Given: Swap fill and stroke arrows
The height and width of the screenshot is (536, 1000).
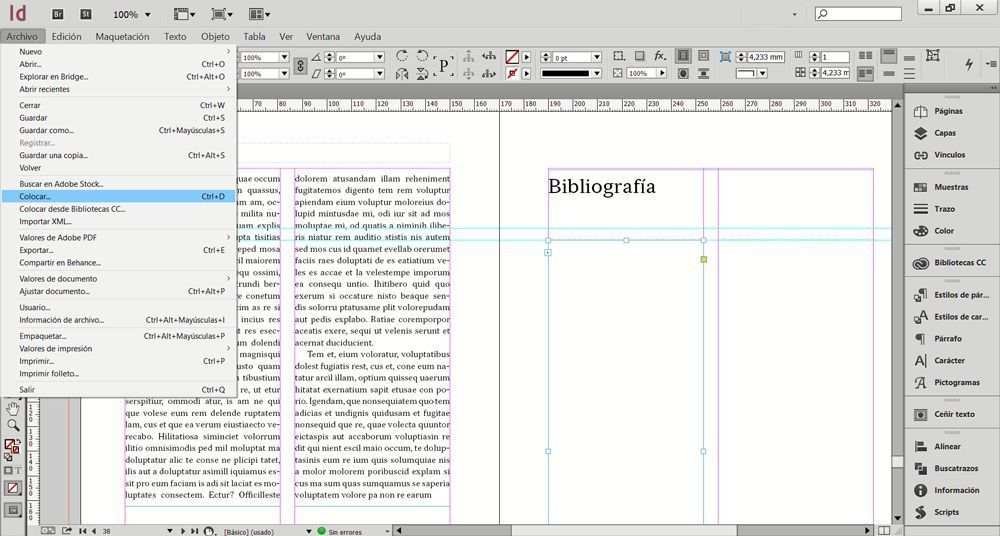Looking at the screenshot, I should (x=18, y=441).
